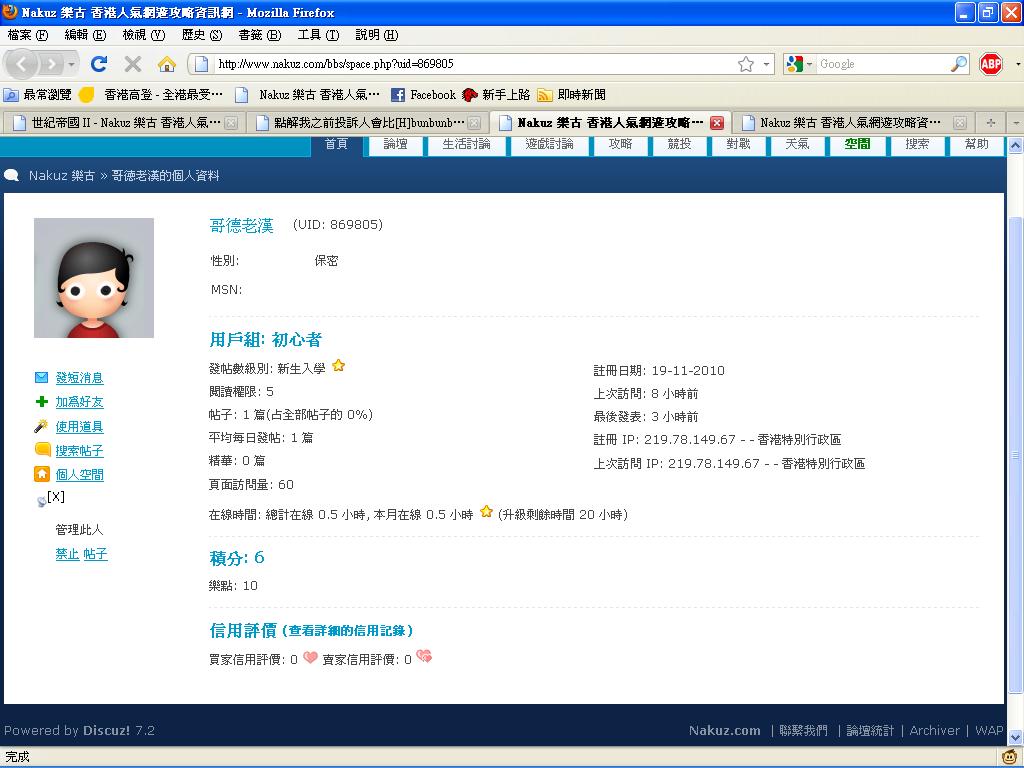
Task: Click the 加為好友 link
Action: [79, 402]
